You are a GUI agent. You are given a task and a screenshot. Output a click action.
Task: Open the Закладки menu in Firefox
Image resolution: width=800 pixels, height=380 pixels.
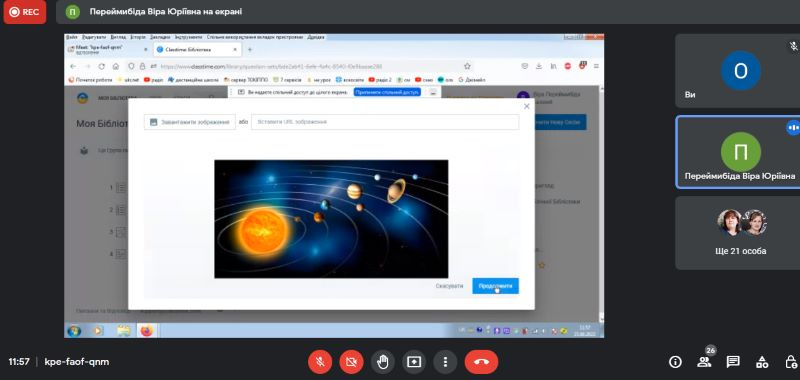click(160, 37)
